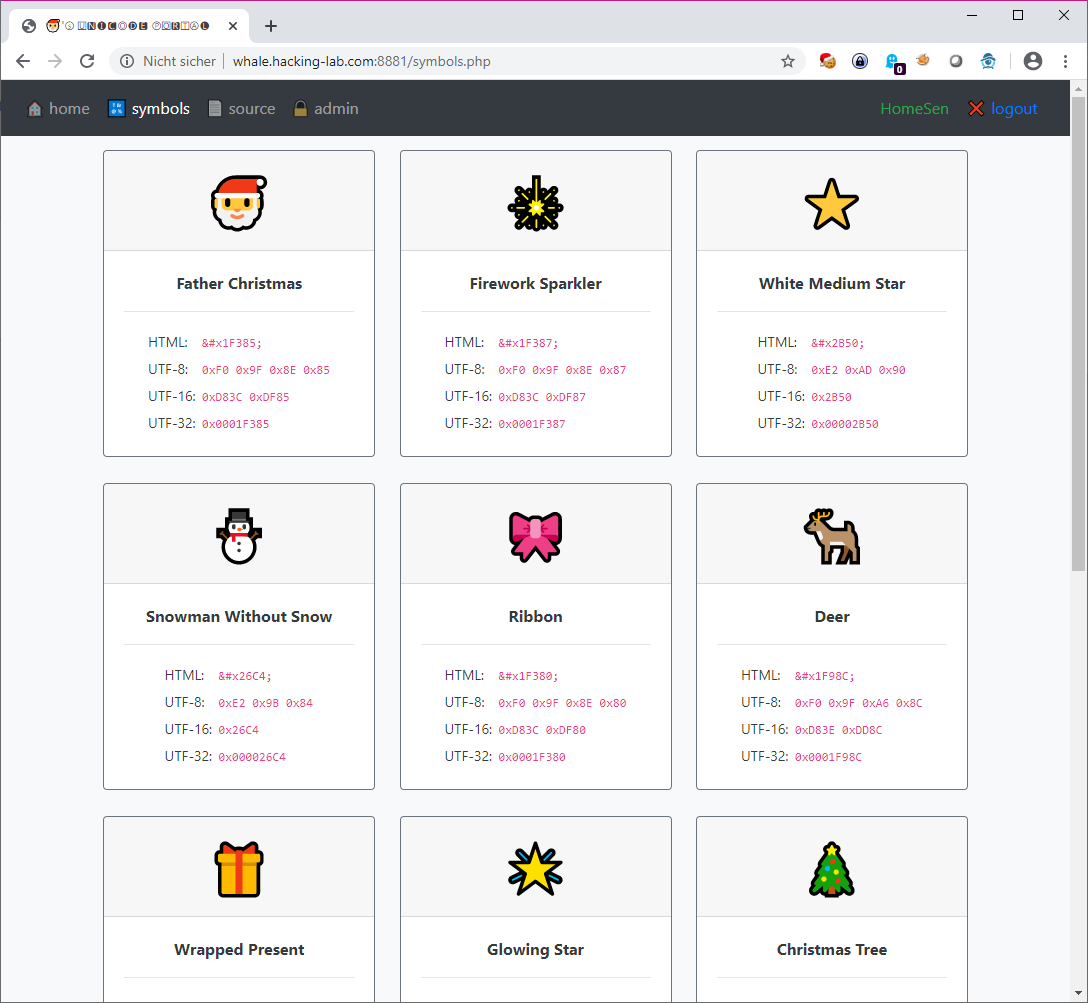The height and width of the screenshot is (1003, 1088).
Task: Click UTF-16 code 0x2B50
Action: 831,397
